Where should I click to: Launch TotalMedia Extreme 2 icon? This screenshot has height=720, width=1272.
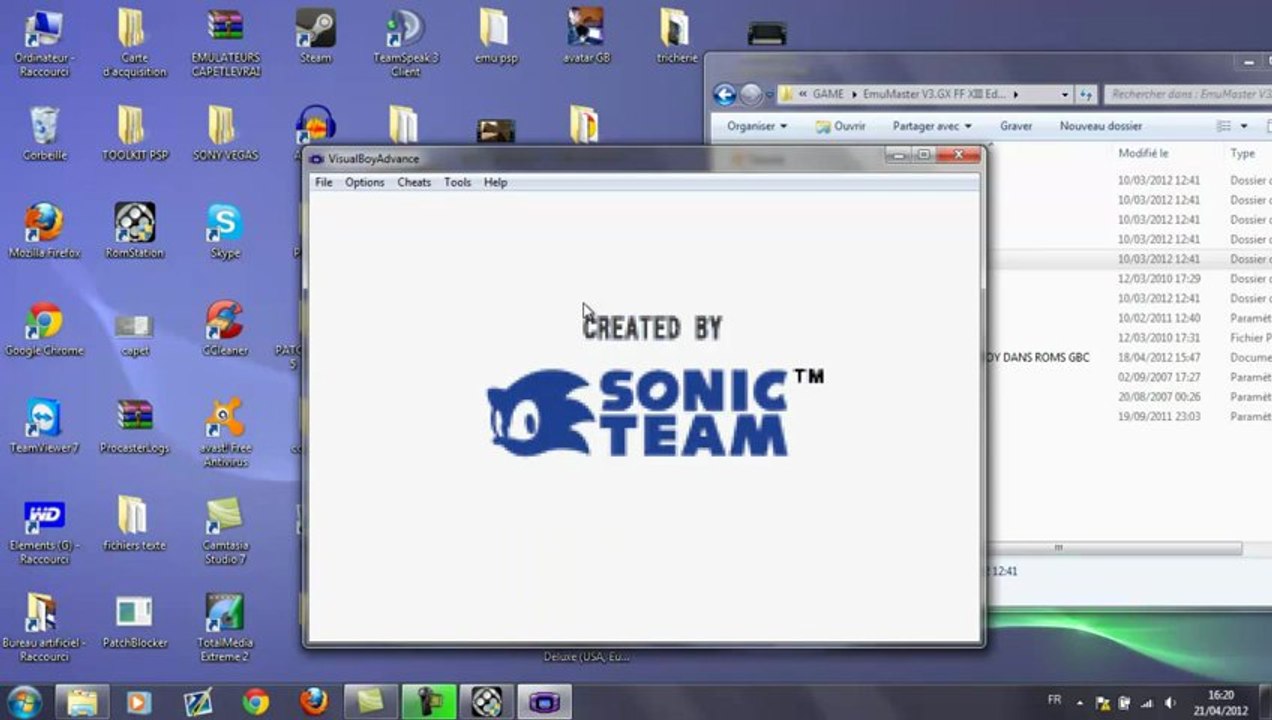[225, 628]
